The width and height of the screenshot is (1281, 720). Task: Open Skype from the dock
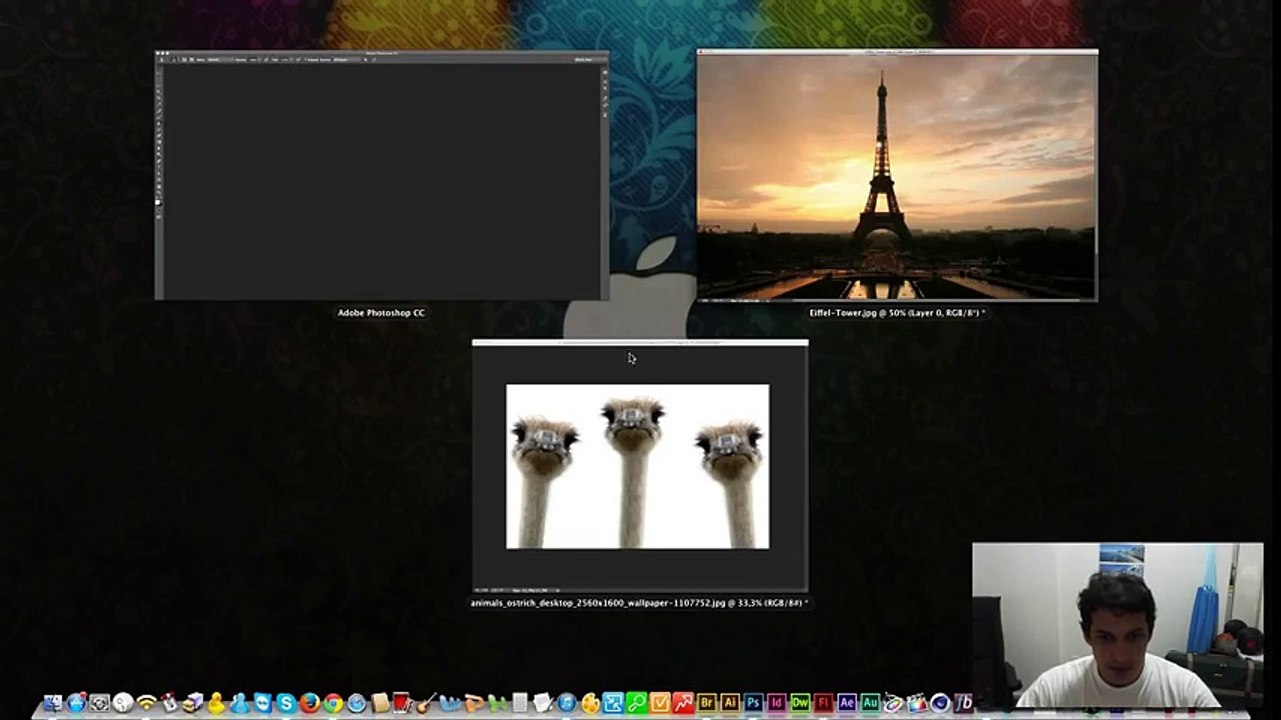click(x=286, y=703)
